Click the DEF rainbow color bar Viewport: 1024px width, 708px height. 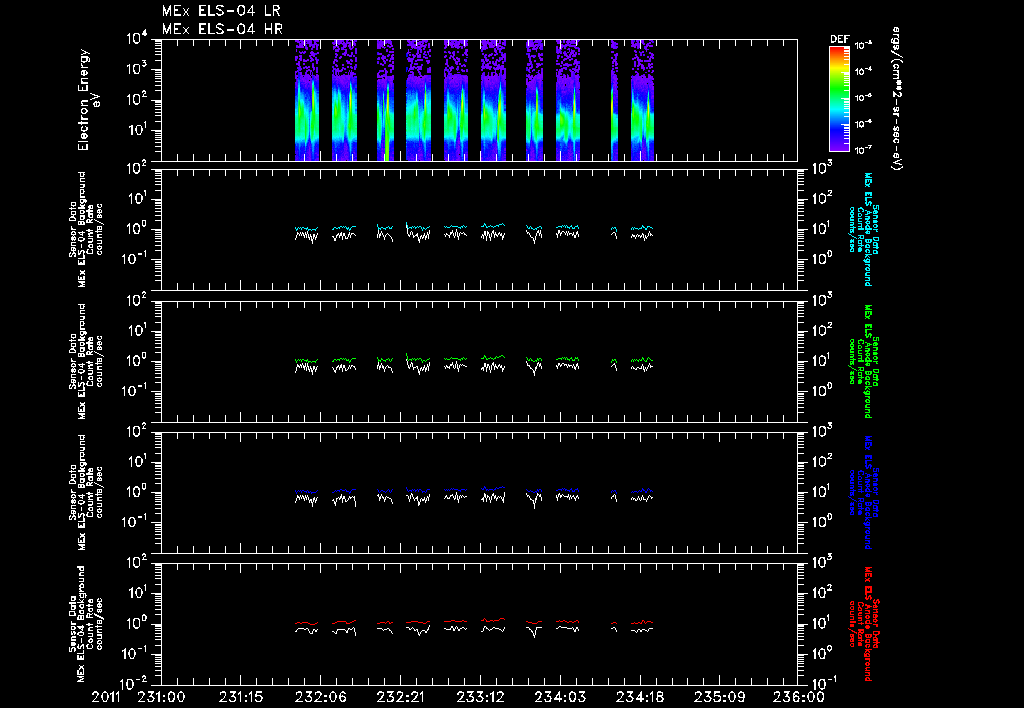click(839, 99)
